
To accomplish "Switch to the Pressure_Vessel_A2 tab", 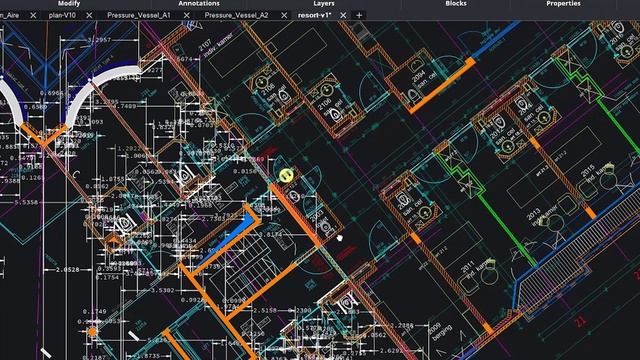I will pyautogui.click(x=236, y=15).
